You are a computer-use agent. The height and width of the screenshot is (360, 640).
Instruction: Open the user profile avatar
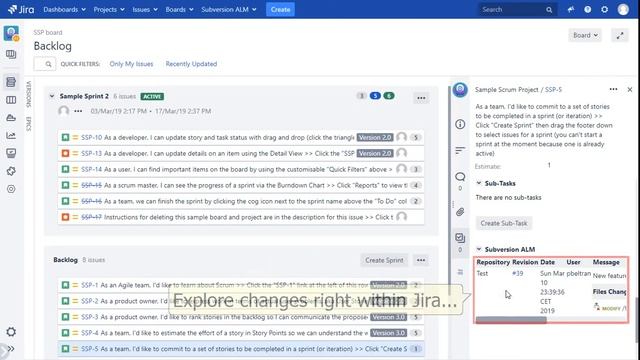(x=623, y=9)
